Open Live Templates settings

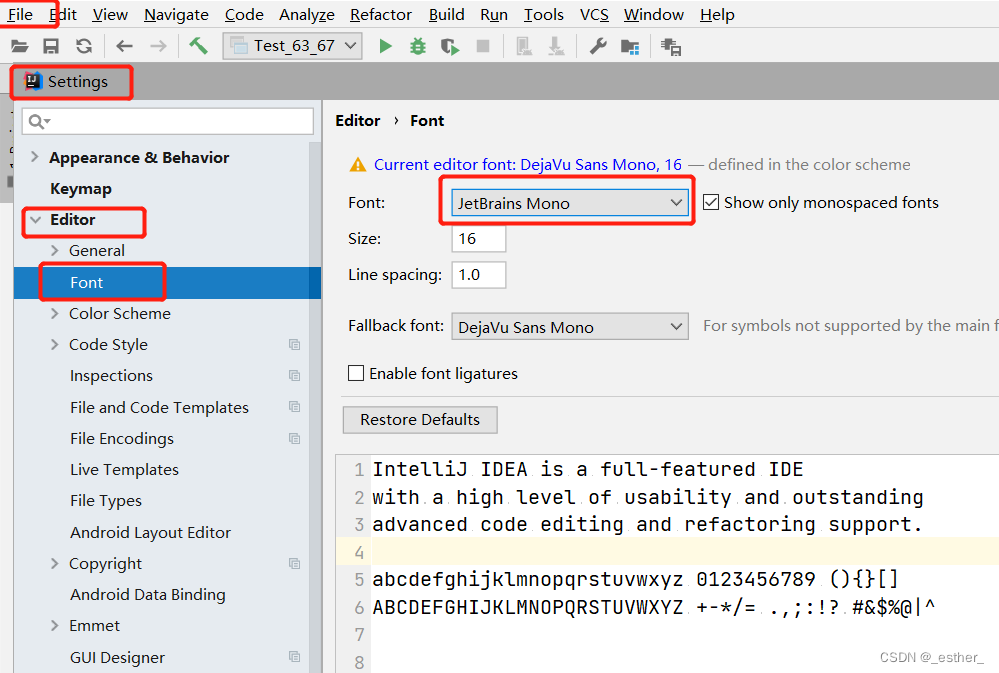point(124,470)
